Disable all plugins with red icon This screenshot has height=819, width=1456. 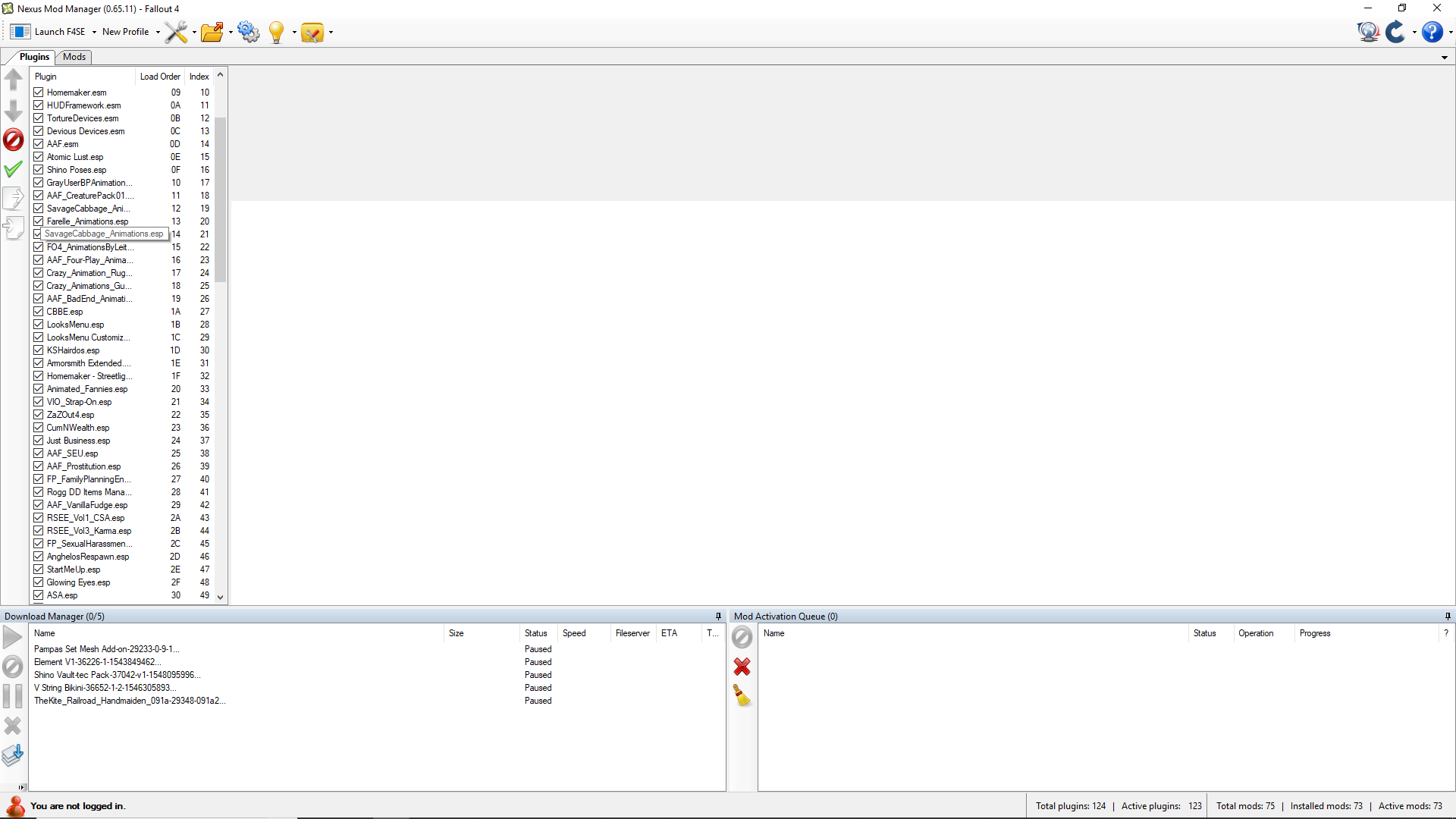point(14,140)
